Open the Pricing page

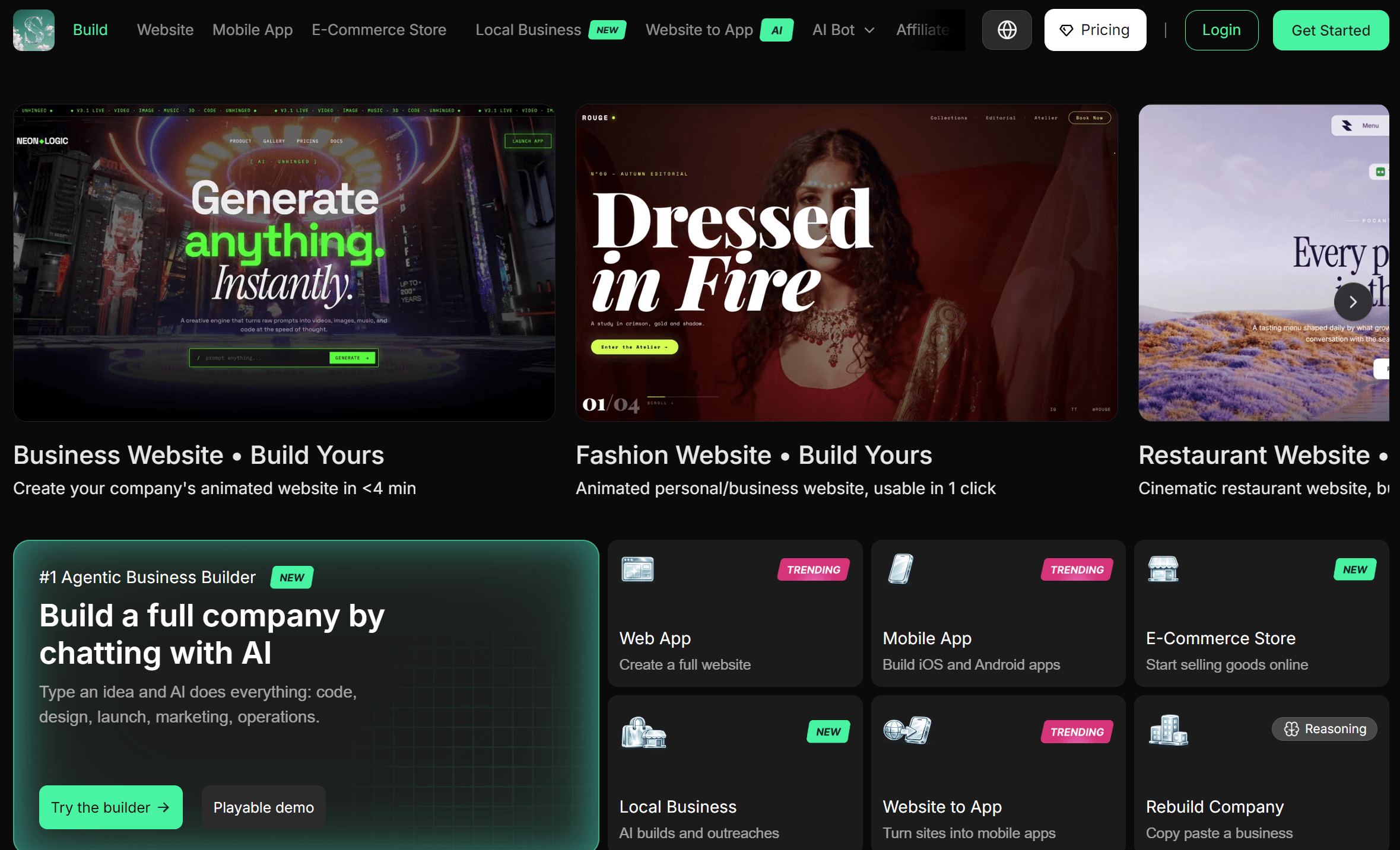pos(1095,30)
